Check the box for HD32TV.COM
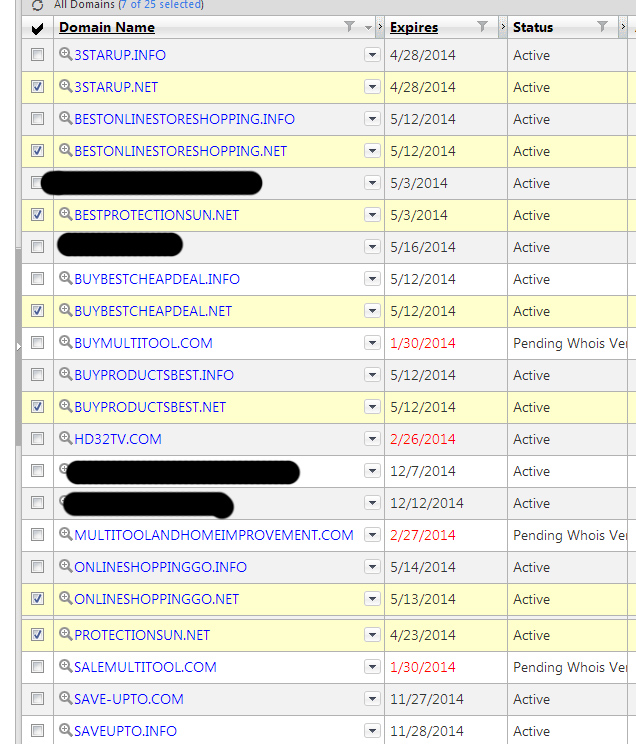Image resolution: width=636 pixels, height=744 pixels. click(x=37, y=439)
